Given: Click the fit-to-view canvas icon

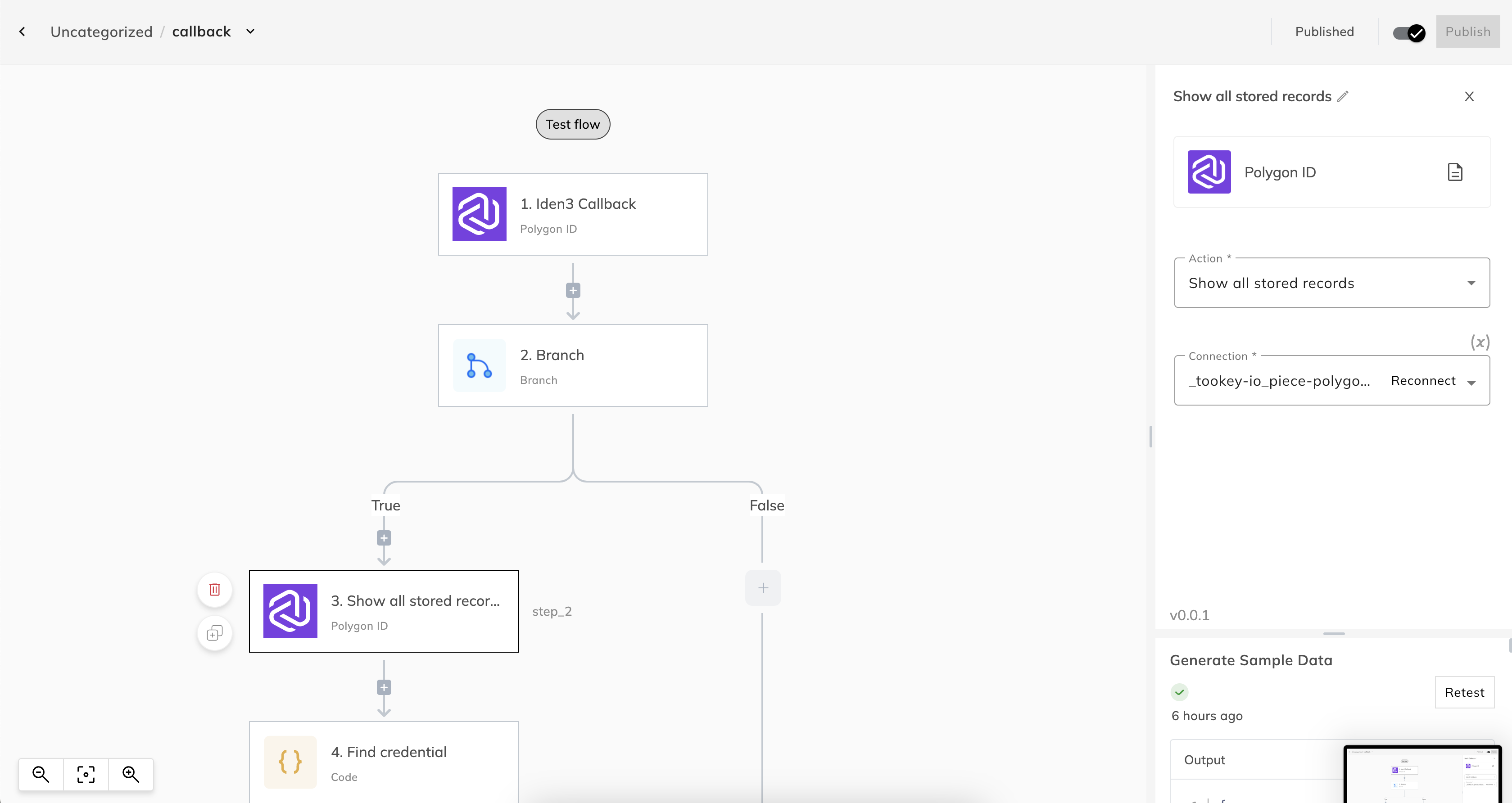Looking at the screenshot, I should click(x=86, y=774).
